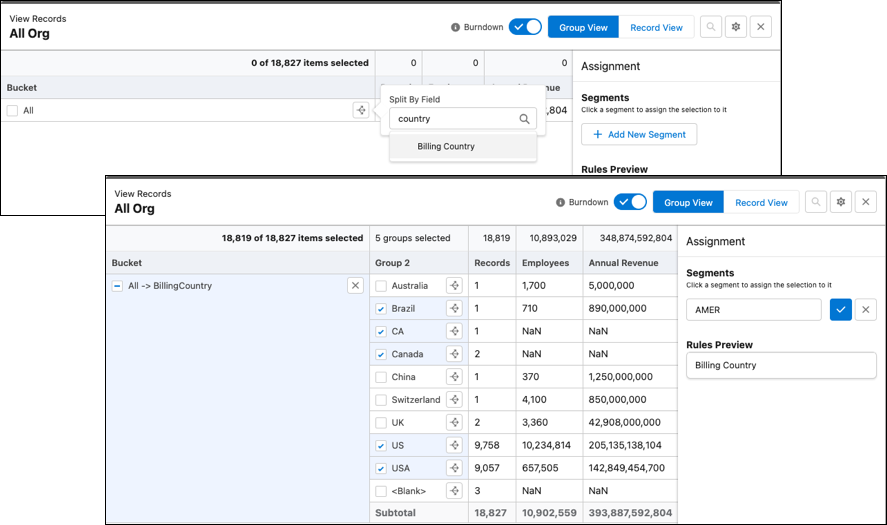Toggle All -> BillingCountry bucket partial checkbox

tap(117, 286)
